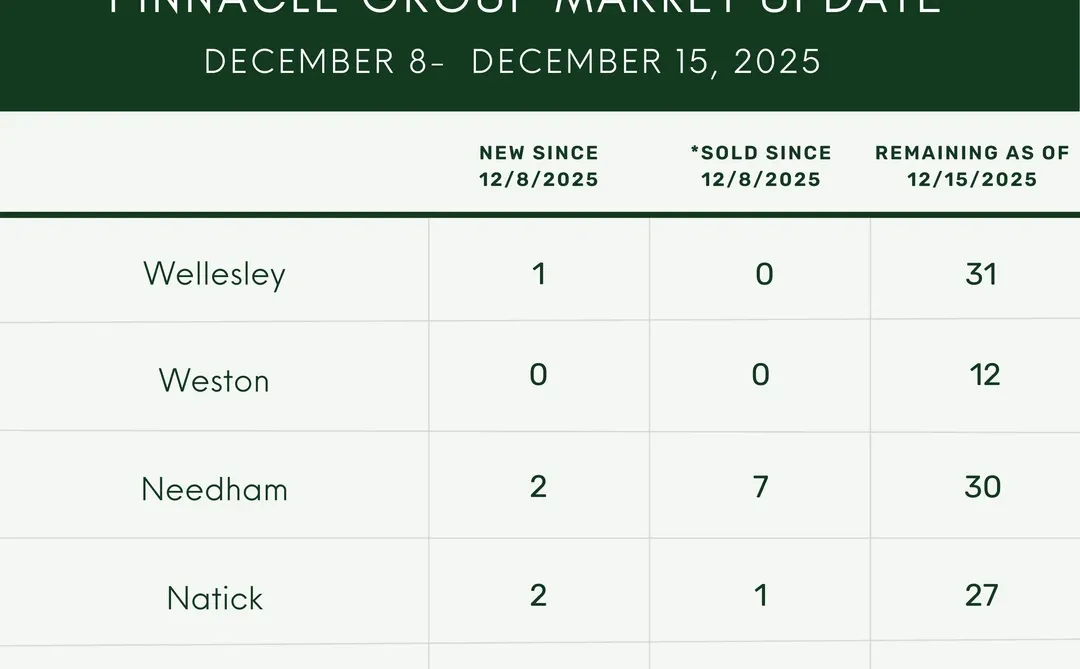The height and width of the screenshot is (669, 1080).
Task: Select Weston's remaining value 12
Action: point(984,375)
